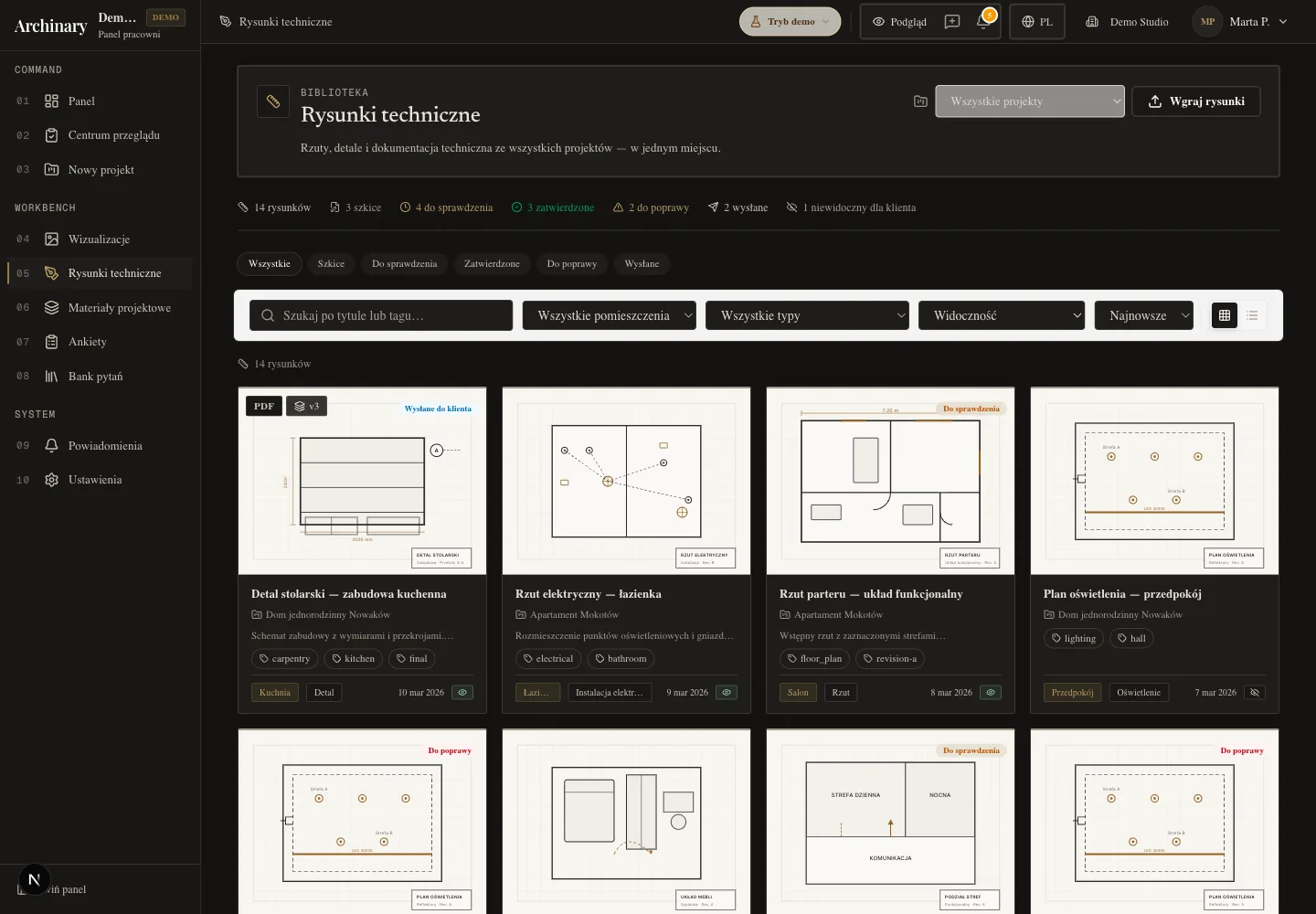Select the Zatwierdzone filter tab
The image size is (1316, 914).
[x=492, y=264]
